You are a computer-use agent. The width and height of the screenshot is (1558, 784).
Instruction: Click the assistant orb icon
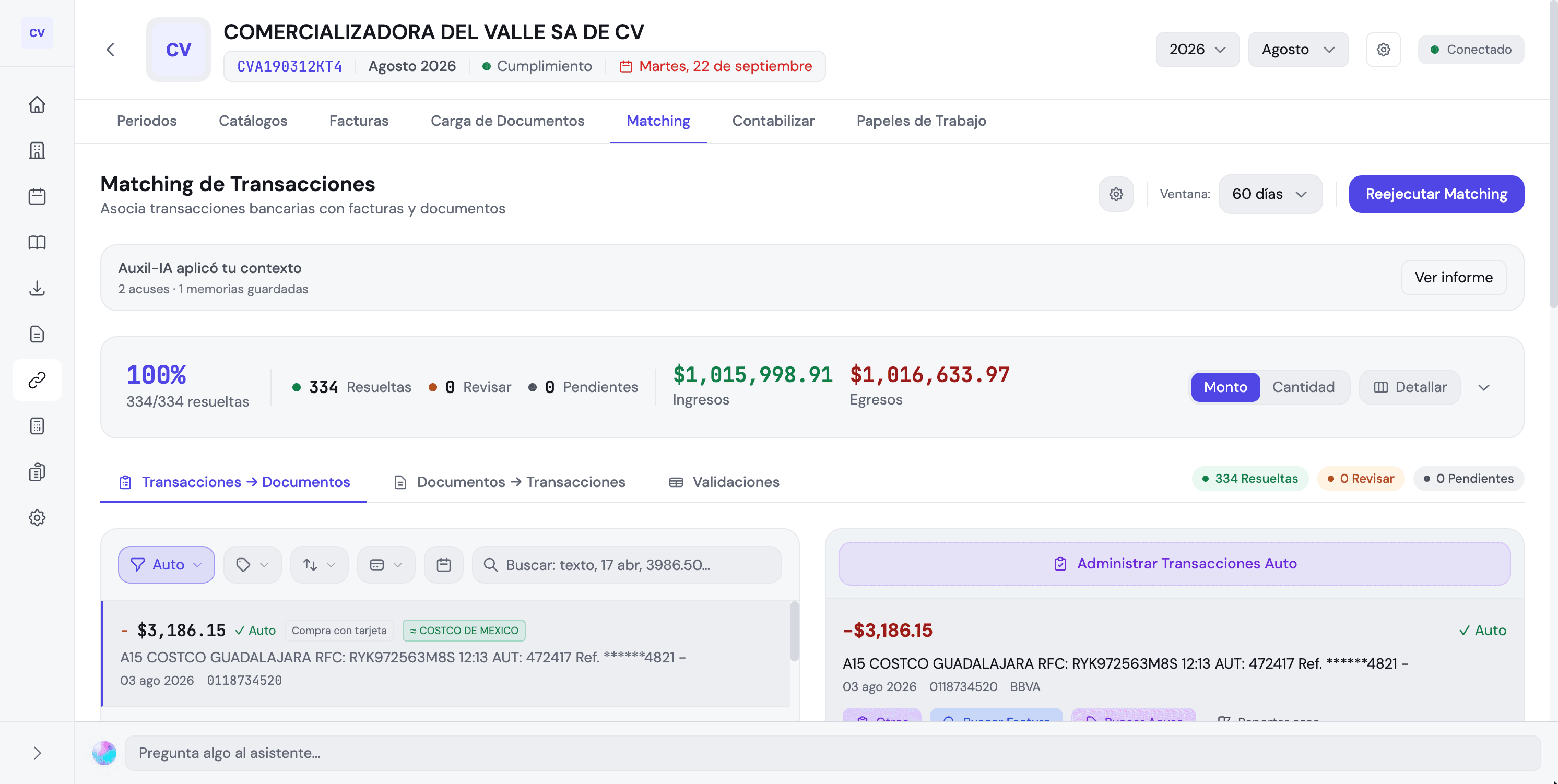(x=104, y=753)
